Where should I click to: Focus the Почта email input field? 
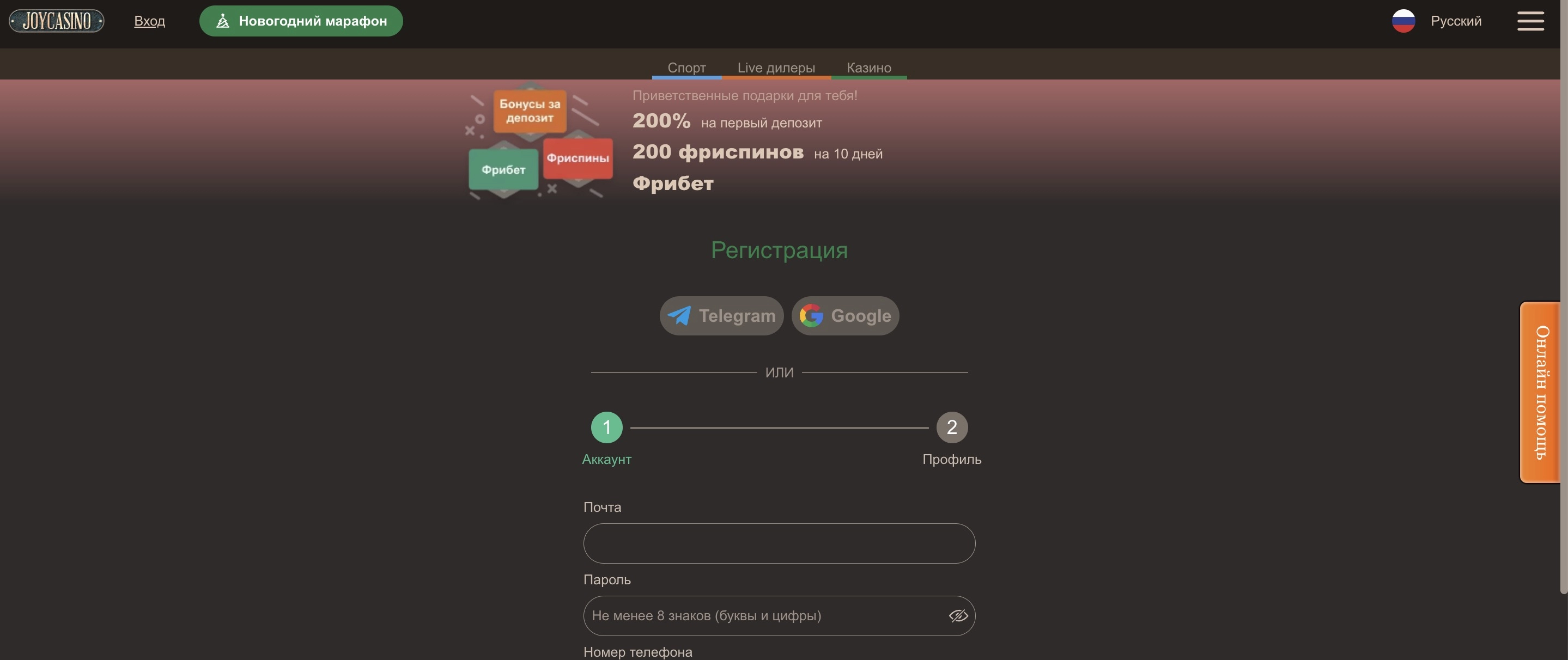pyautogui.click(x=779, y=543)
